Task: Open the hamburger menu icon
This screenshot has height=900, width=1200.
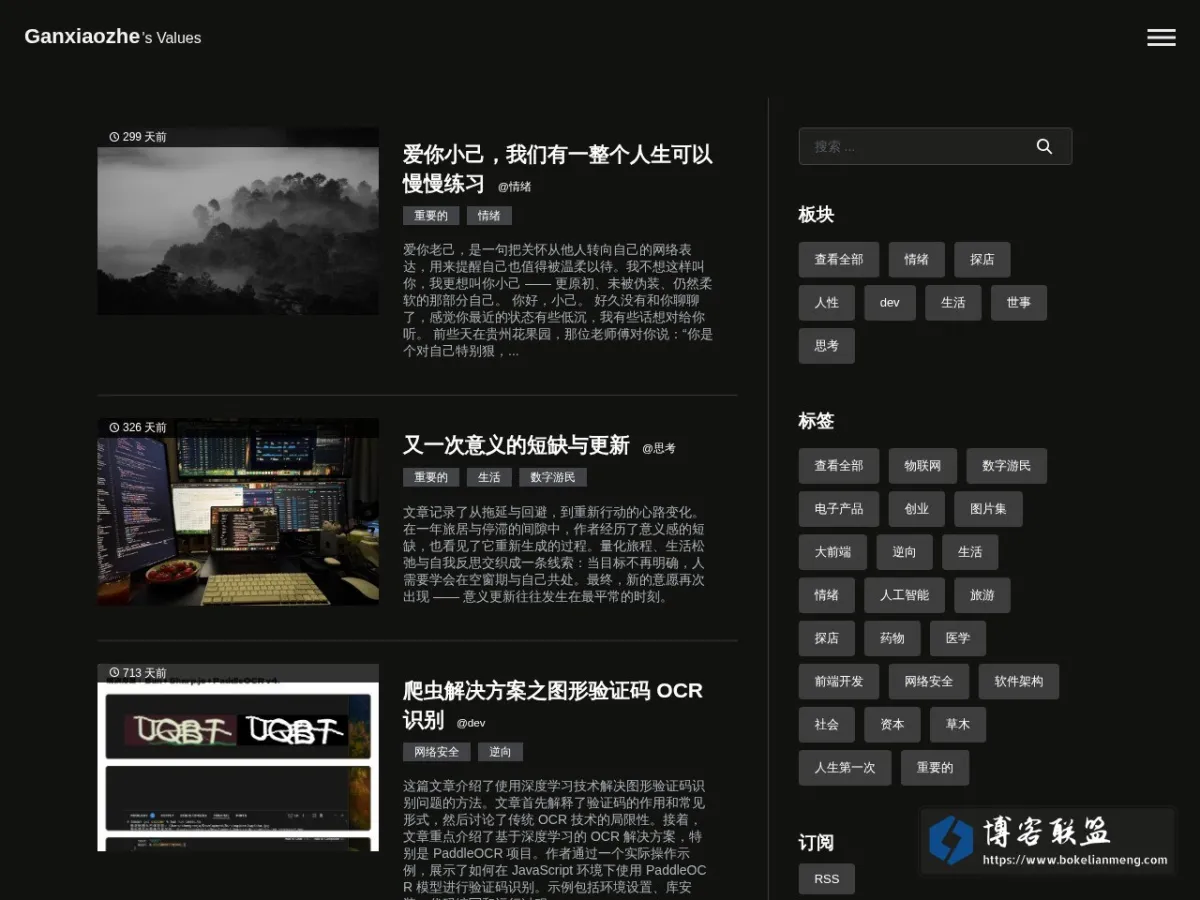Action: [1161, 37]
